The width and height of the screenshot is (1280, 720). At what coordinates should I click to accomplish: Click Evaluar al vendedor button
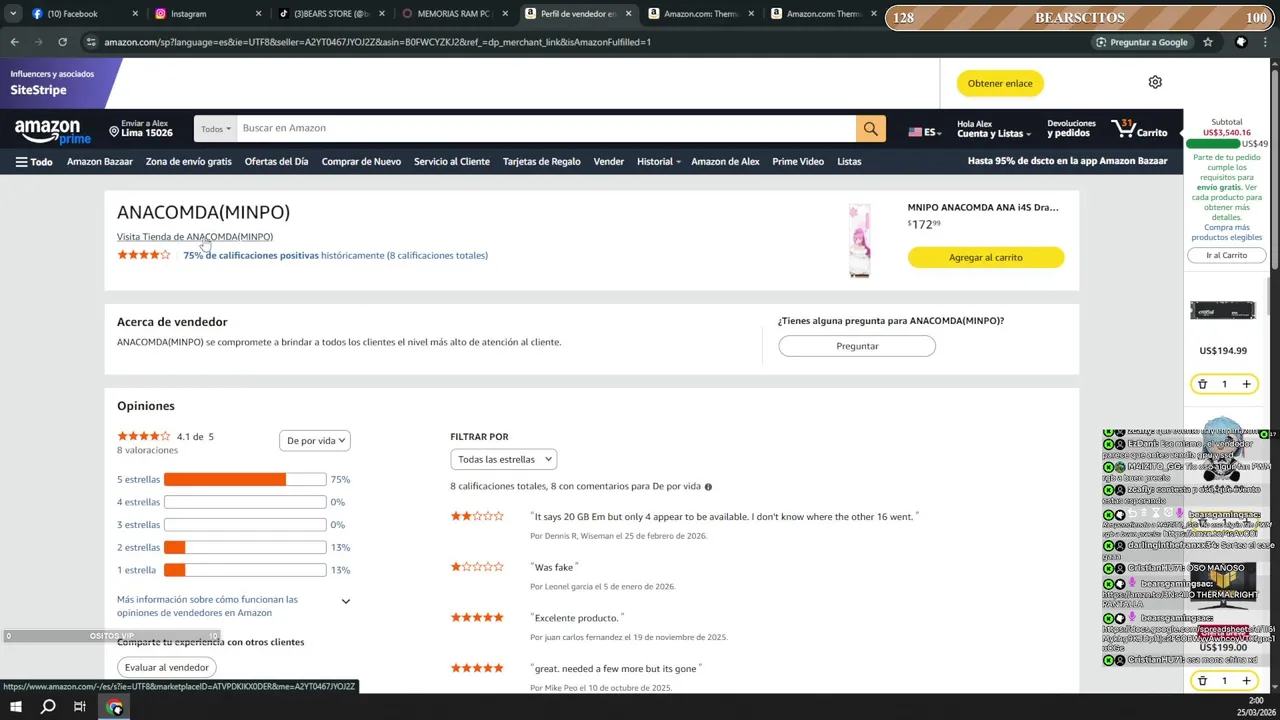point(167,667)
